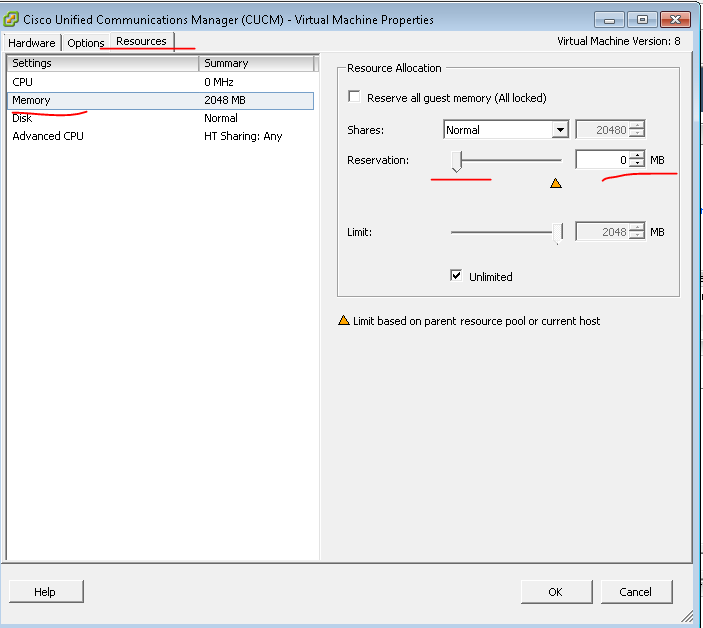Click the Reservation slider handle
703x628 pixels.
pos(456,161)
